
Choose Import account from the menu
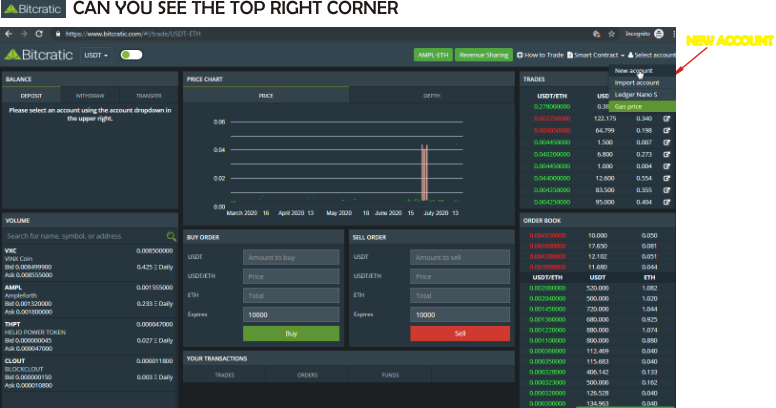(x=642, y=83)
